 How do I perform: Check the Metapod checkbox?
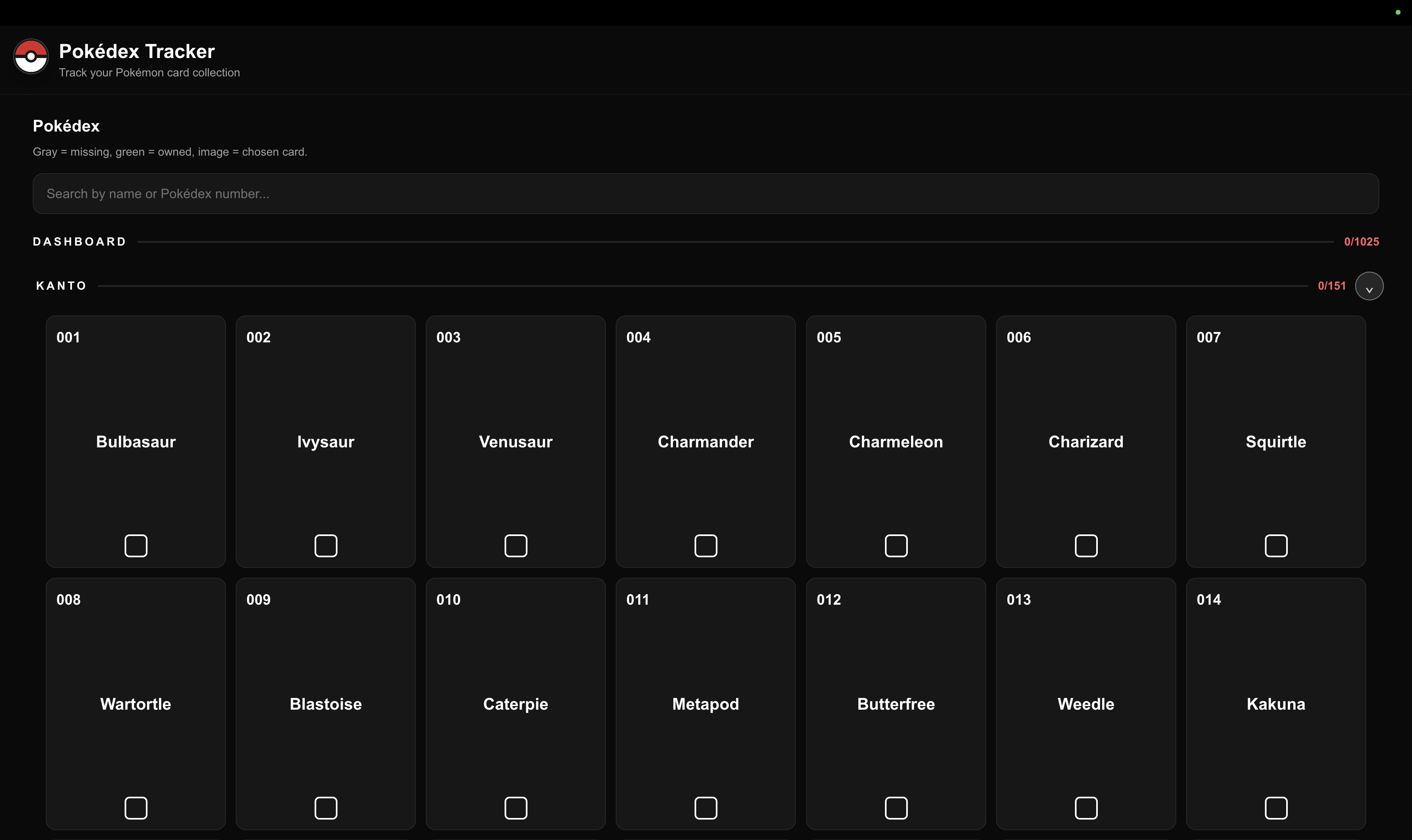706,808
